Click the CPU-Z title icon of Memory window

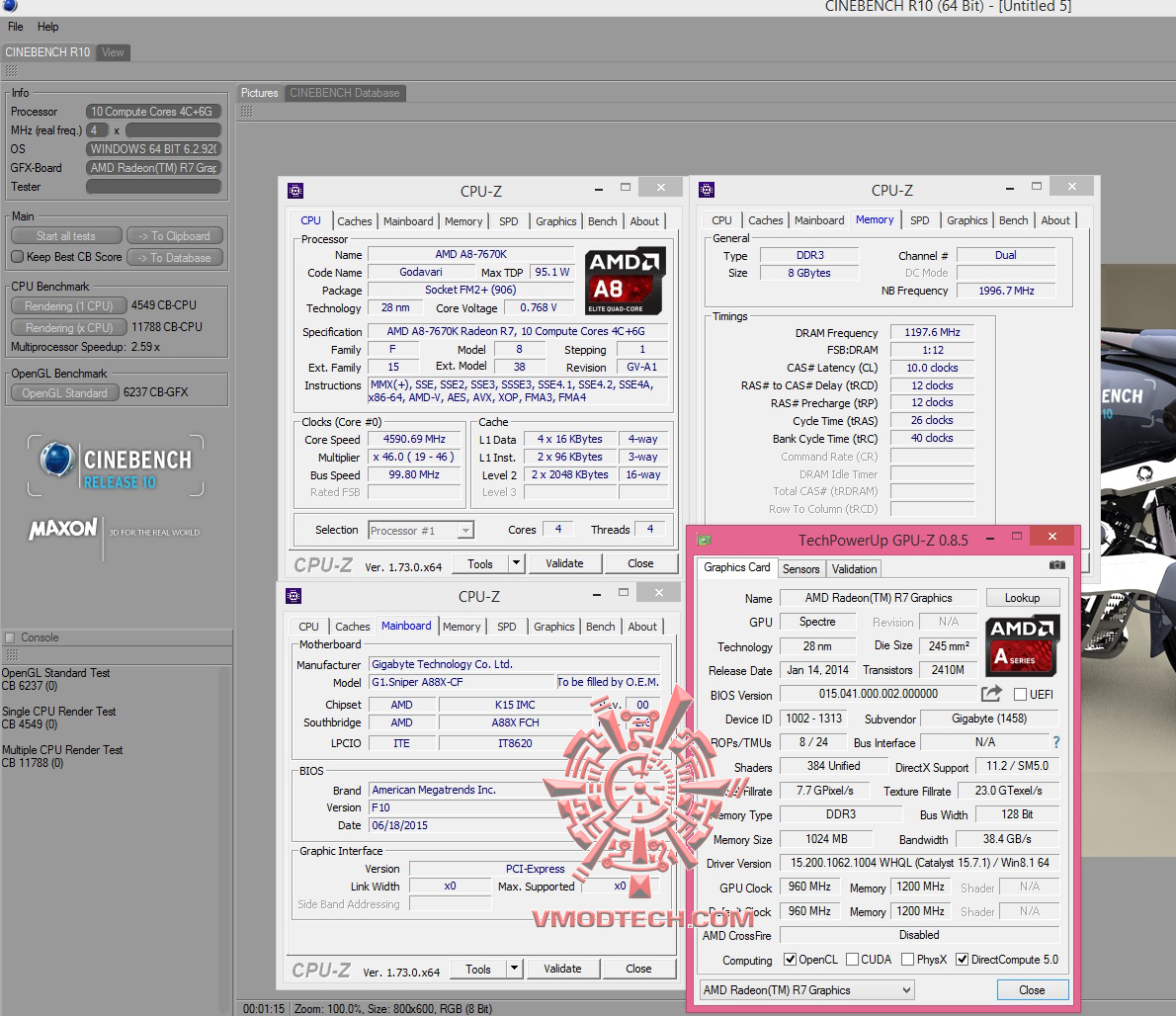click(x=707, y=190)
